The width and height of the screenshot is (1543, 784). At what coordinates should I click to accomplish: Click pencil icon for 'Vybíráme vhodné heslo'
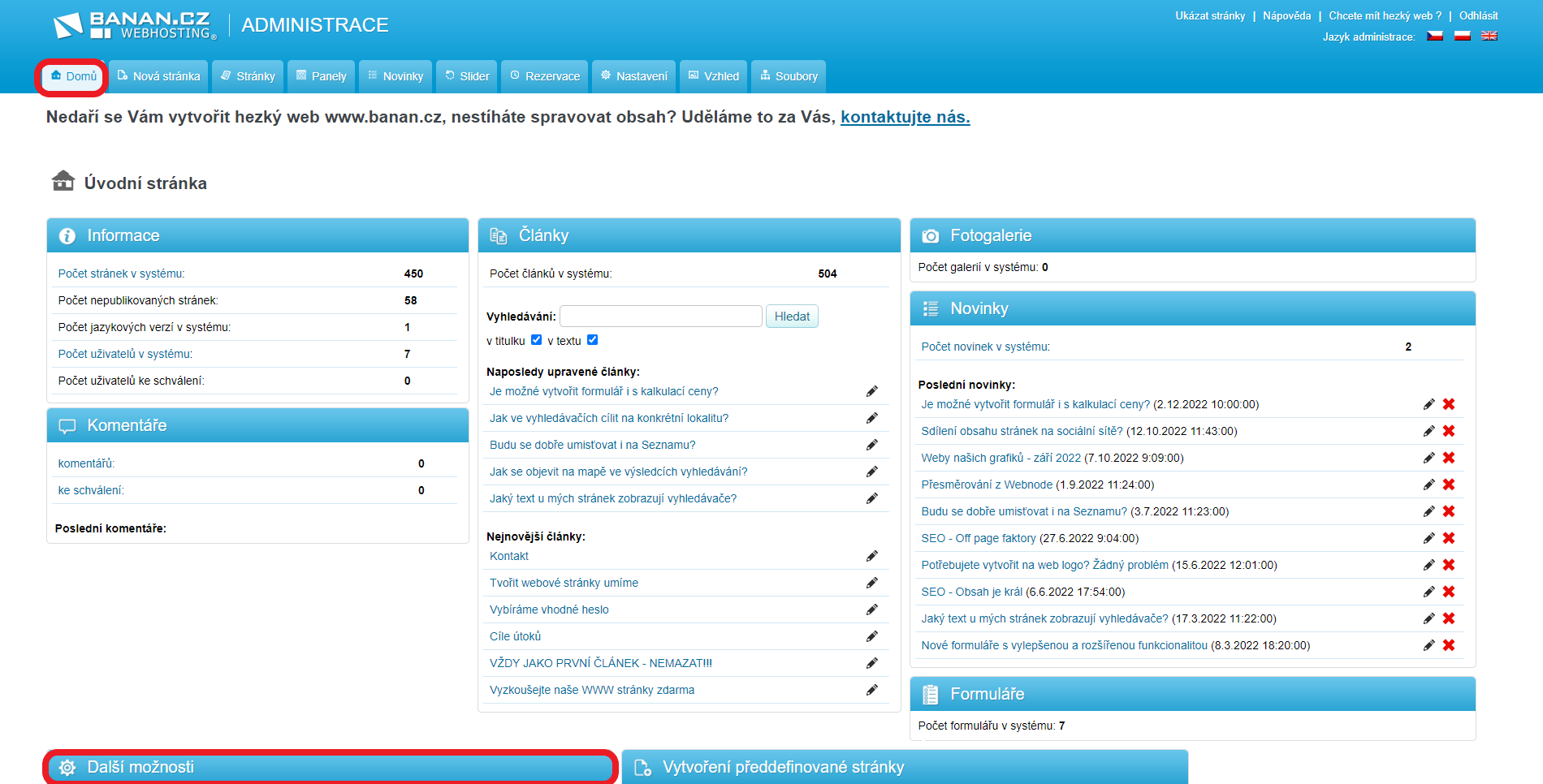click(x=871, y=610)
